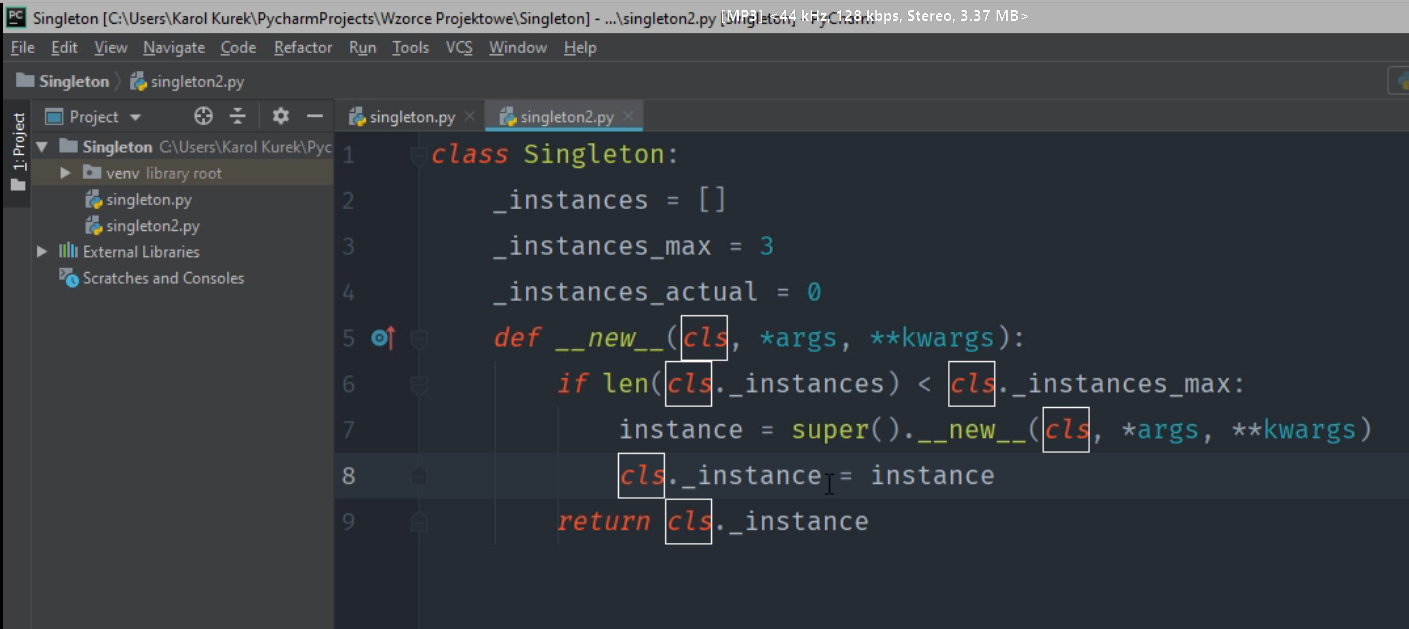
Task: Open the VCS menu
Action: (x=459, y=47)
